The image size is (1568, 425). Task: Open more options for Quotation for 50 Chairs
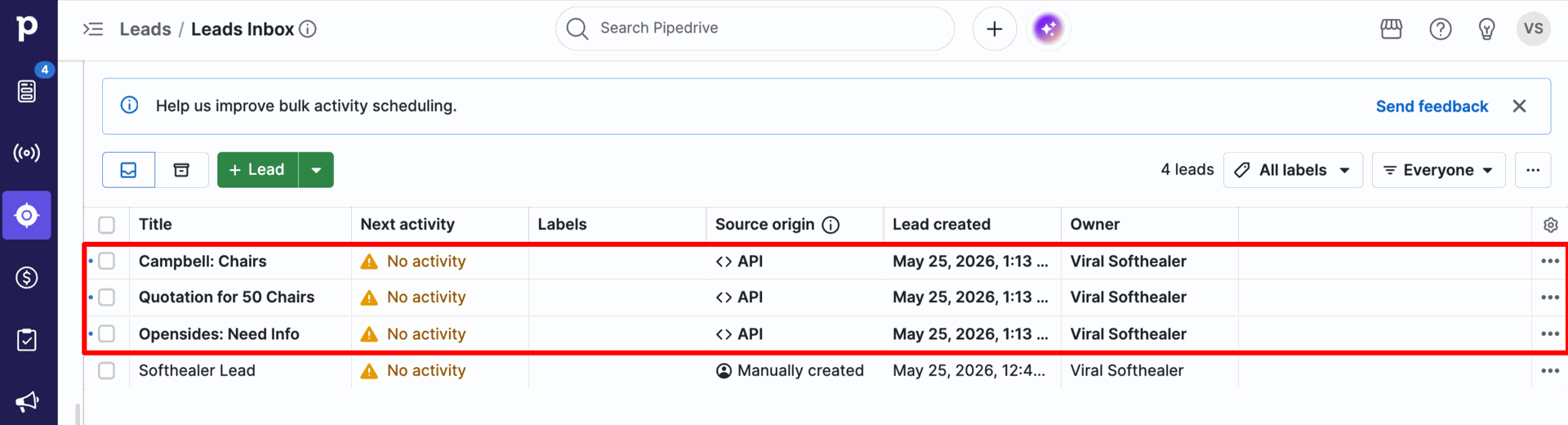pos(1550,297)
